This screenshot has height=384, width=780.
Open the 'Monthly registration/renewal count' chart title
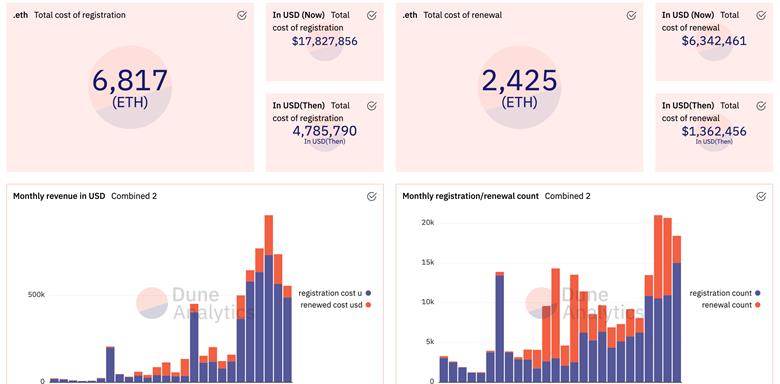tap(471, 196)
